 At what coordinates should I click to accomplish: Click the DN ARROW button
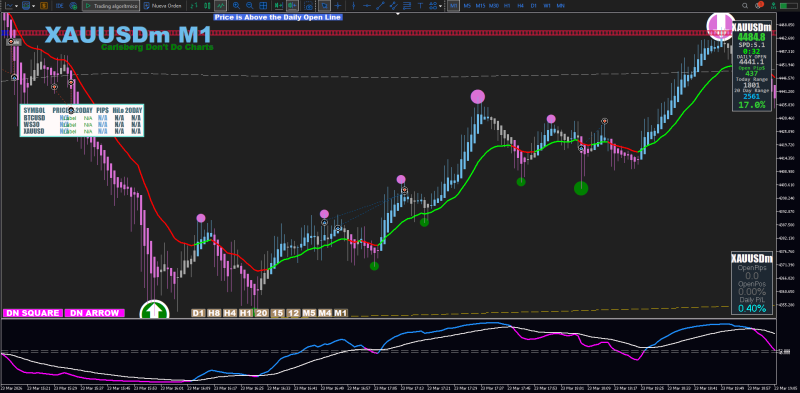[95, 313]
